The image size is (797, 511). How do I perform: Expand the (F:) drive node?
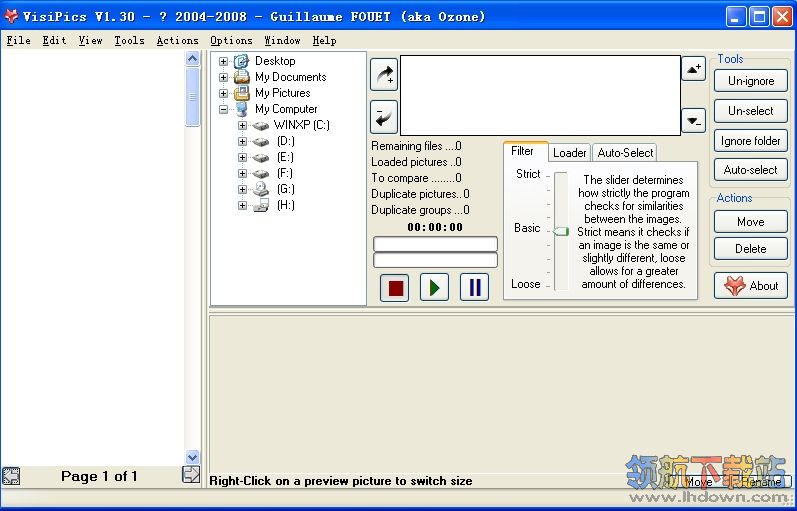coord(242,173)
